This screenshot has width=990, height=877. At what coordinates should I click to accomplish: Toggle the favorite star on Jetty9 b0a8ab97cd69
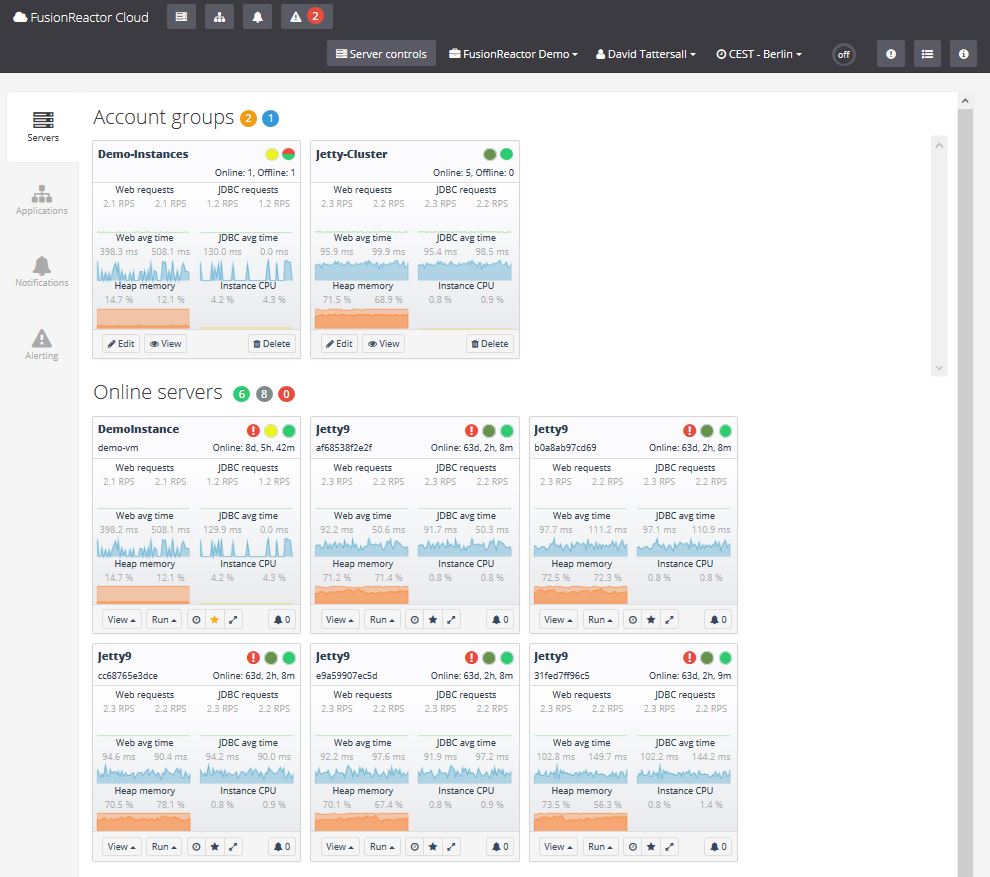pyautogui.click(x=651, y=619)
